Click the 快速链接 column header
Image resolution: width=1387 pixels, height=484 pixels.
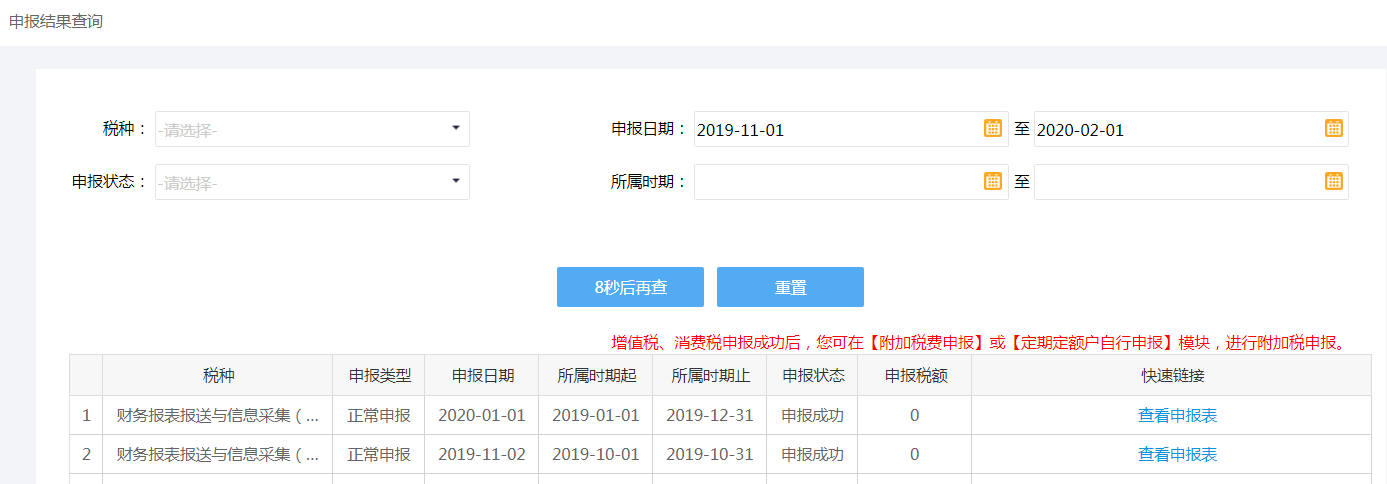click(x=1172, y=375)
